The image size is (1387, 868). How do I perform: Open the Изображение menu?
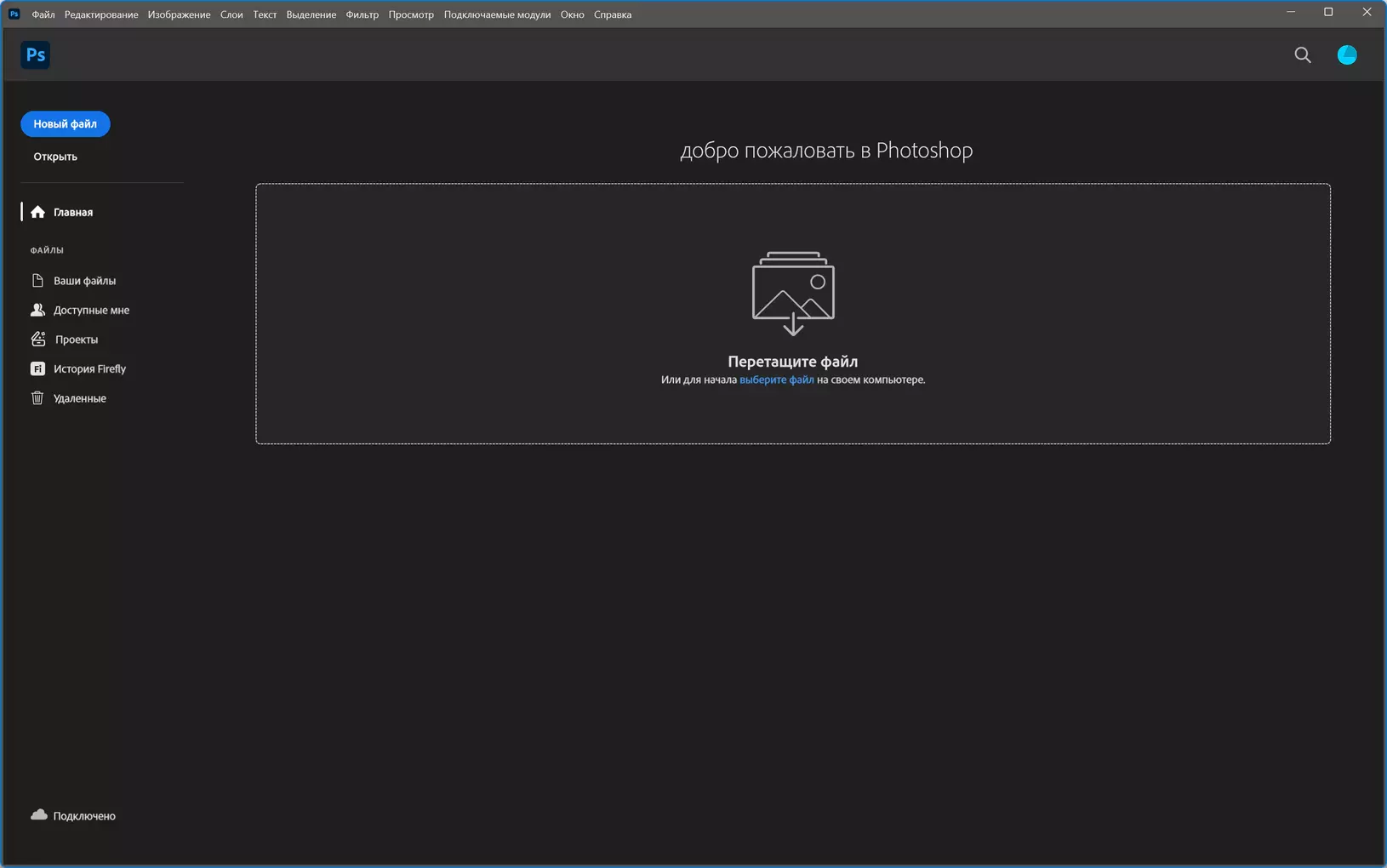point(179,14)
